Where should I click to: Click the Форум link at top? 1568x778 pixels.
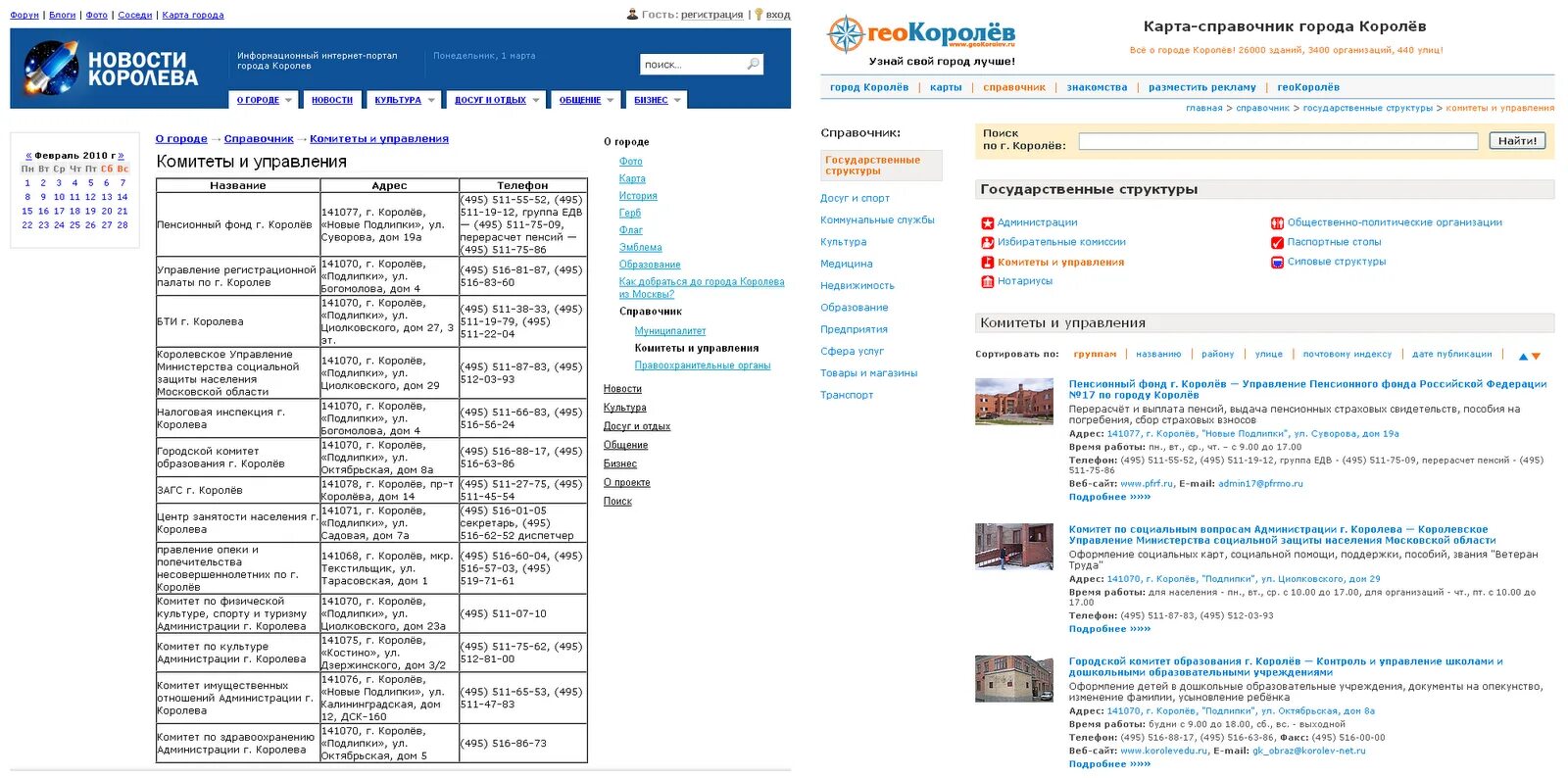point(24,15)
